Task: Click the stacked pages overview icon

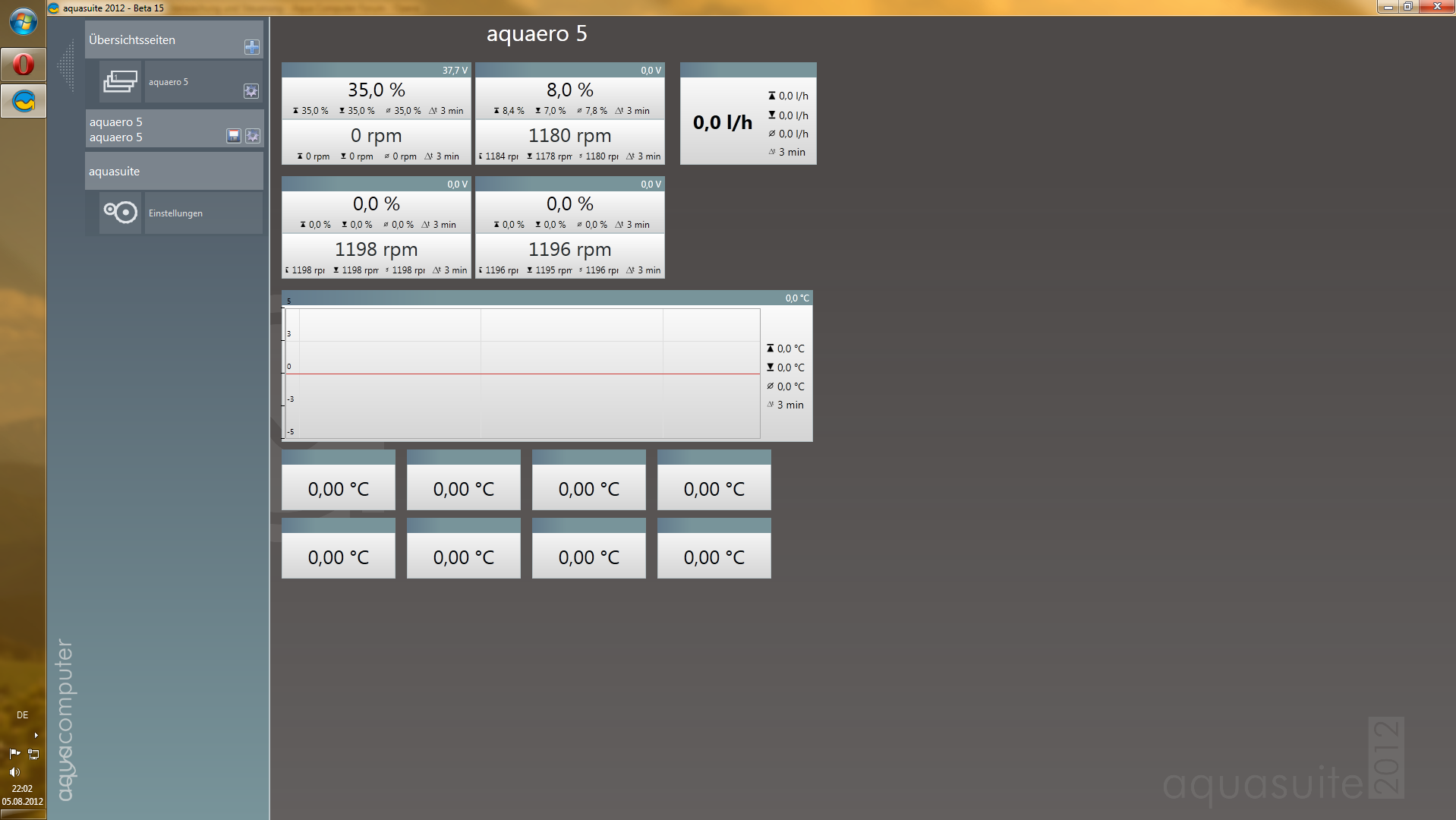Action: pyautogui.click(x=120, y=81)
